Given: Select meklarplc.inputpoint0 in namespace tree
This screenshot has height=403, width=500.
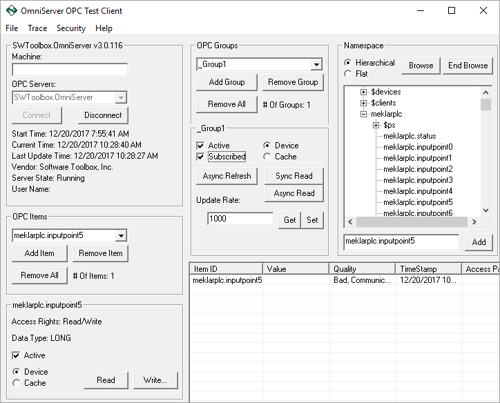Looking at the screenshot, I should click(418, 147).
